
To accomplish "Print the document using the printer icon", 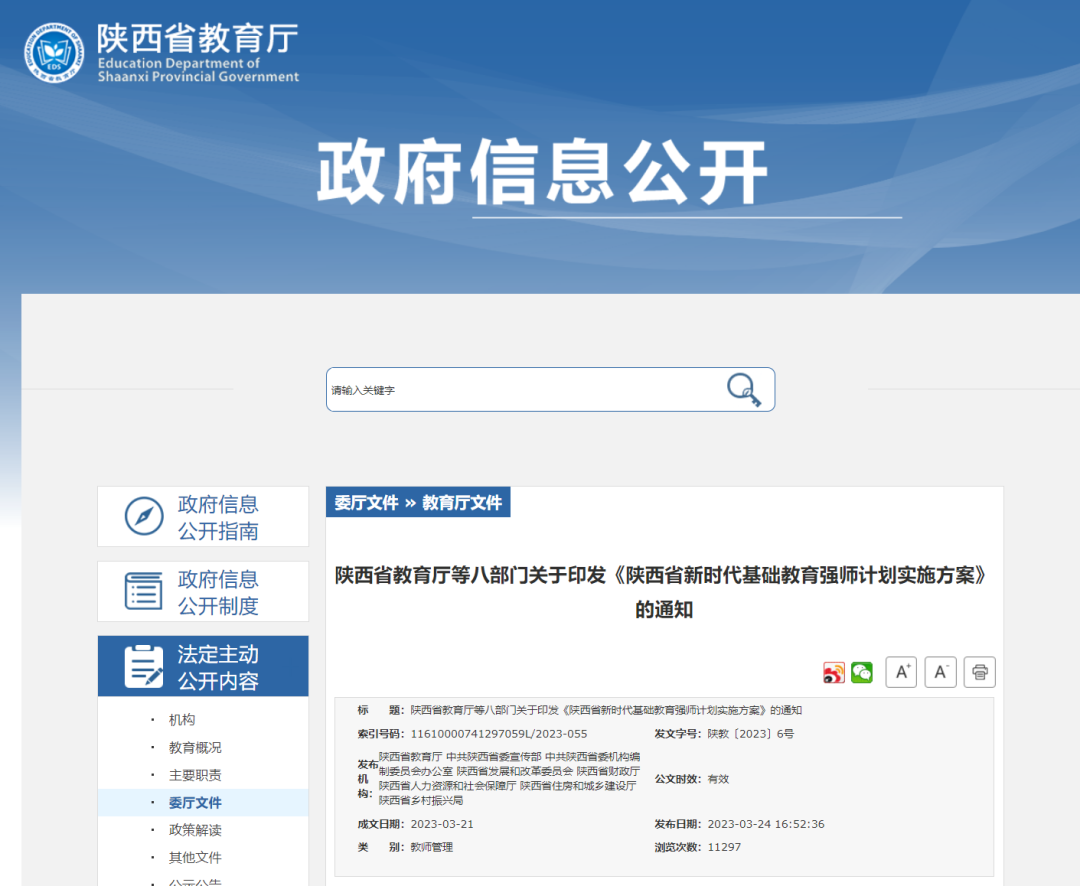I will coord(979,672).
